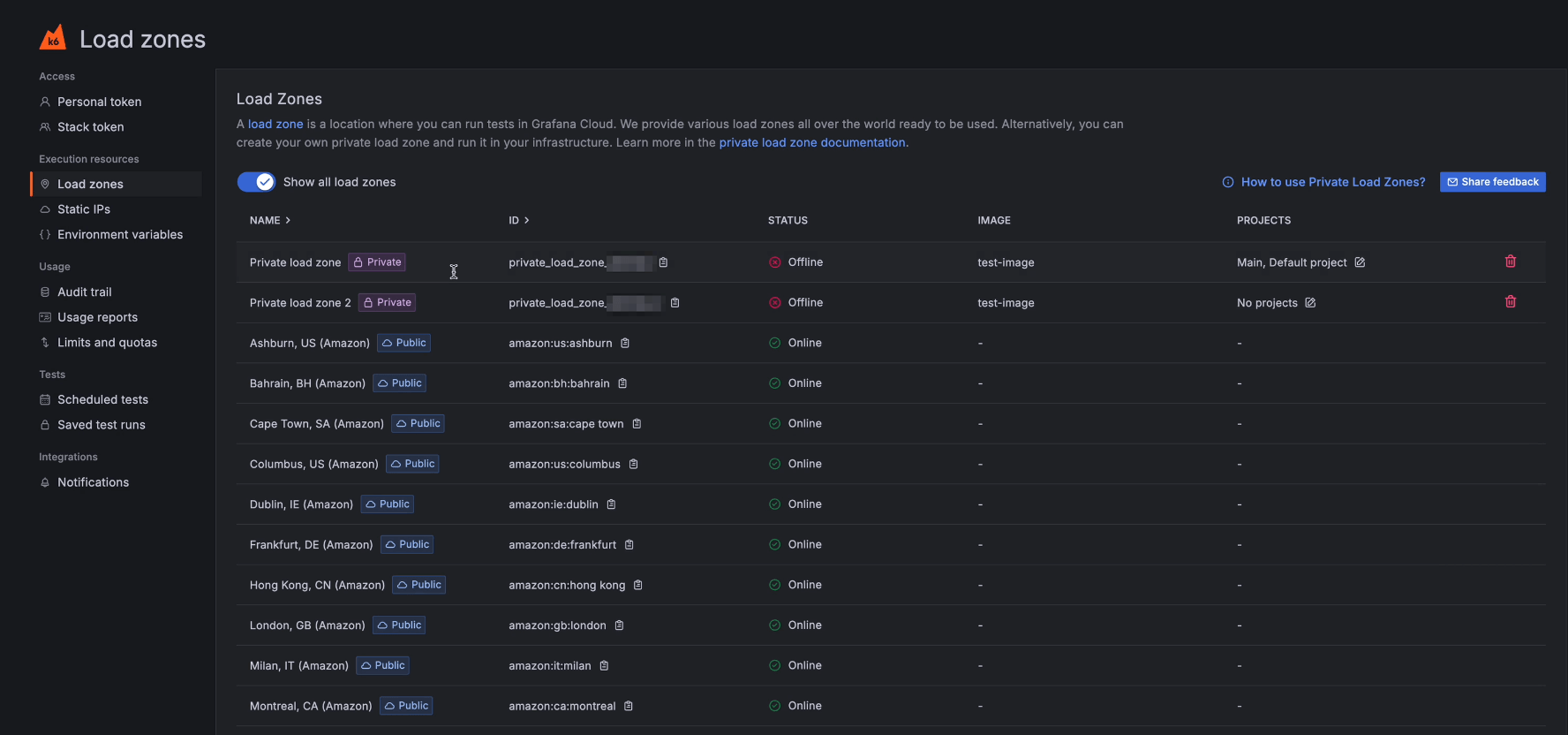Sort by the ID column chevron
The image size is (1568, 735).
point(527,221)
